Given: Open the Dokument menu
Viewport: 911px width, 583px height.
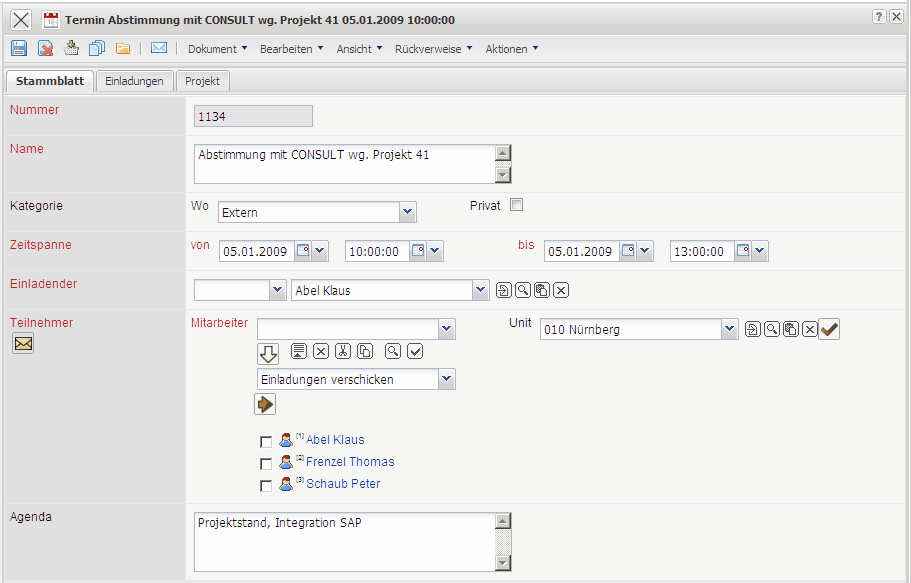Looking at the screenshot, I should 217,49.
